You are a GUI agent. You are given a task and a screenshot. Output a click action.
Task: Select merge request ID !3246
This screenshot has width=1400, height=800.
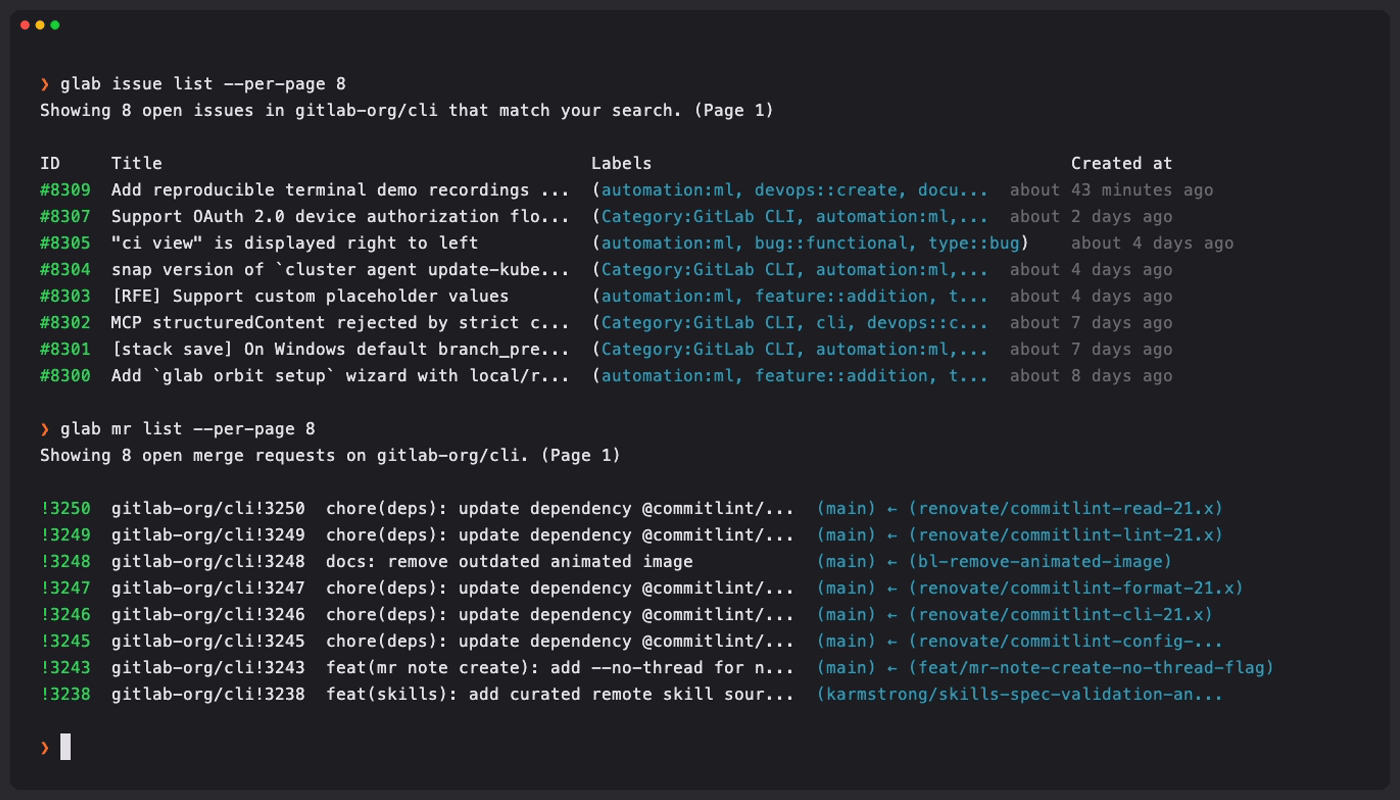tap(65, 614)
